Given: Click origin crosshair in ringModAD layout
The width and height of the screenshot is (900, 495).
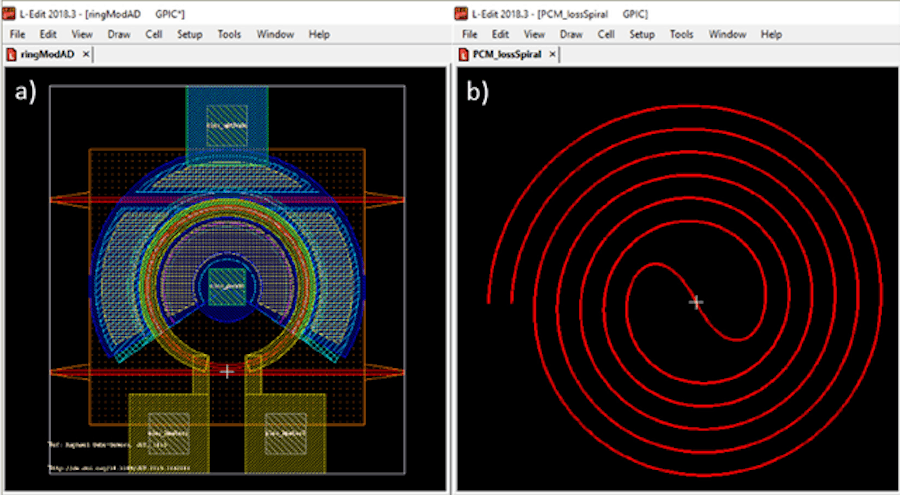Looking at the screenshot, I should (227, 372).
